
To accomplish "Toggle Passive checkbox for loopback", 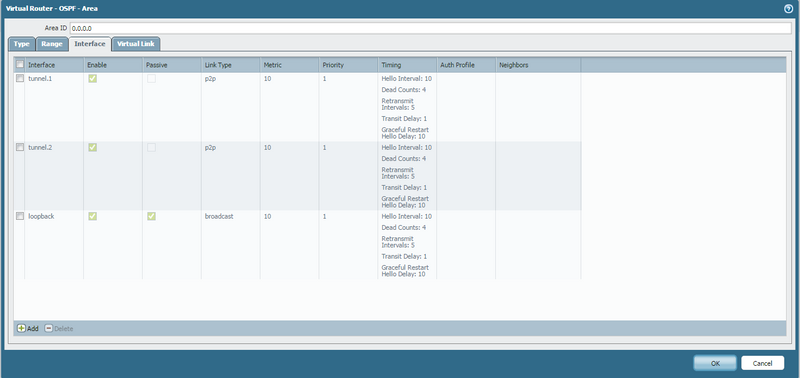I will pyautogui.click(x=152, y=216).
